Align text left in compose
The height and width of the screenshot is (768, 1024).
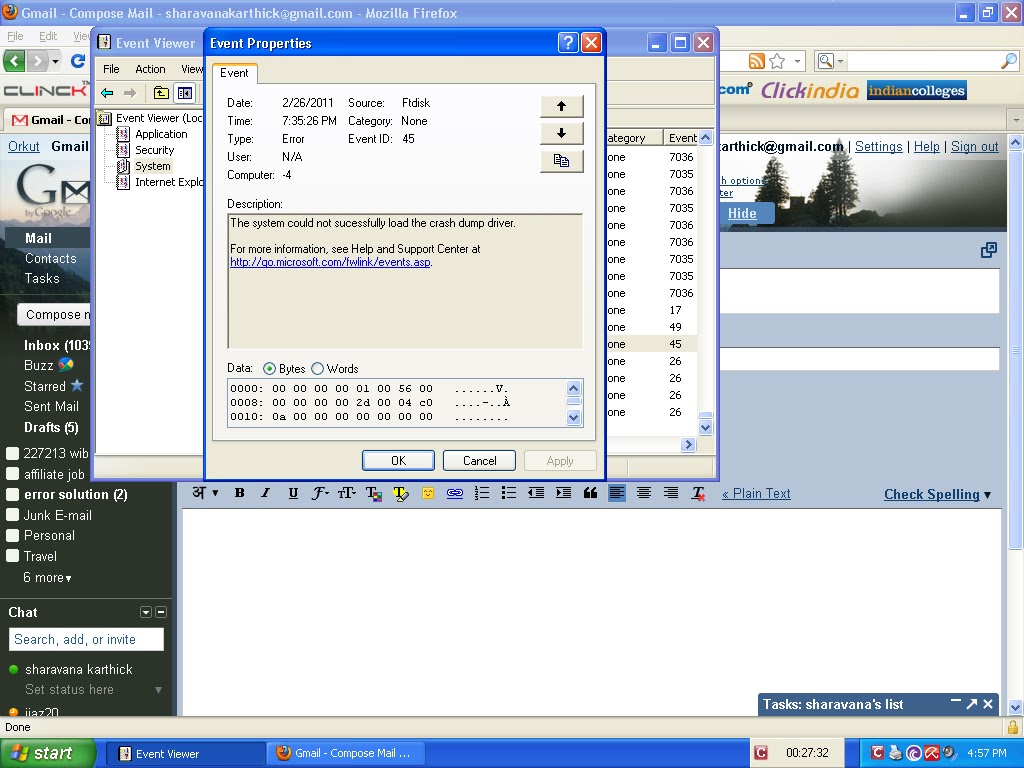617,493
